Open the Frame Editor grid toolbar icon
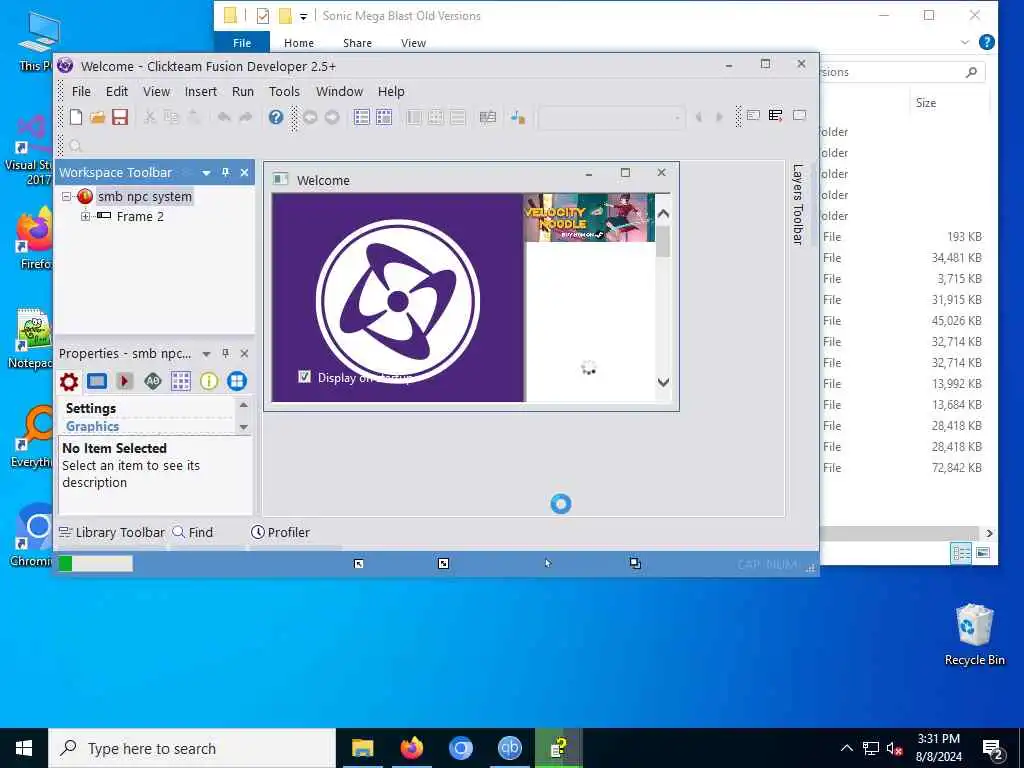The width and height of the screenshot is (1024, 768). tap(384, 117)
